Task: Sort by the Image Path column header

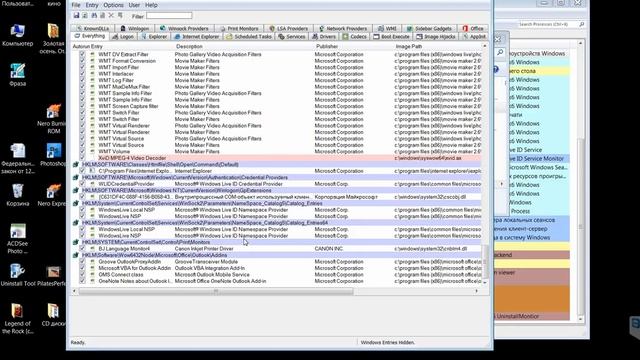Action: point(438,47)
